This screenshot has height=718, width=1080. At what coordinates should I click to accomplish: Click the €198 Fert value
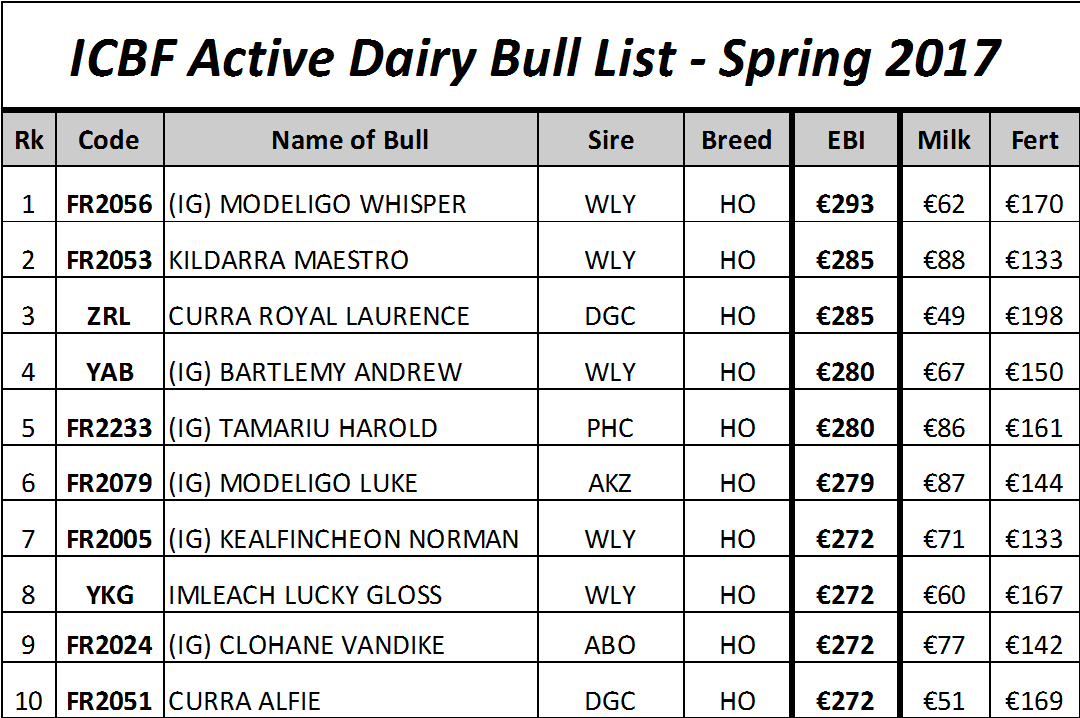(x=1034, y=316)
